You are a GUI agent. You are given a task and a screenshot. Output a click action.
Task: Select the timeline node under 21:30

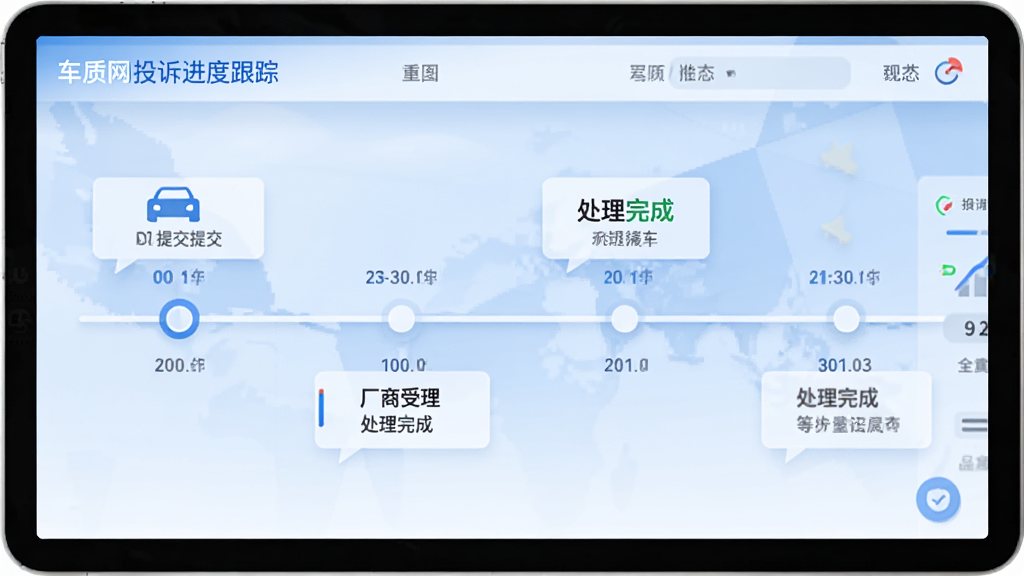(x=846, y=319)
